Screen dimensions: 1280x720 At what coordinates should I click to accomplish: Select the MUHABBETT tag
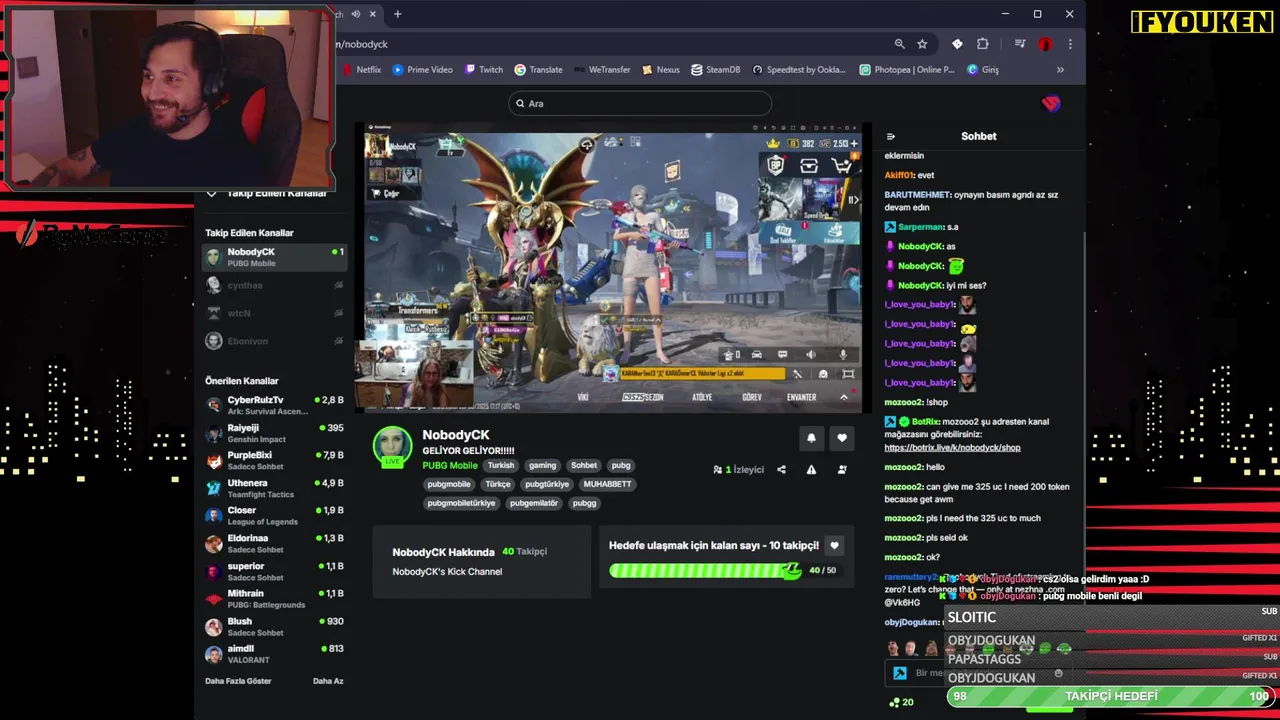607,485
